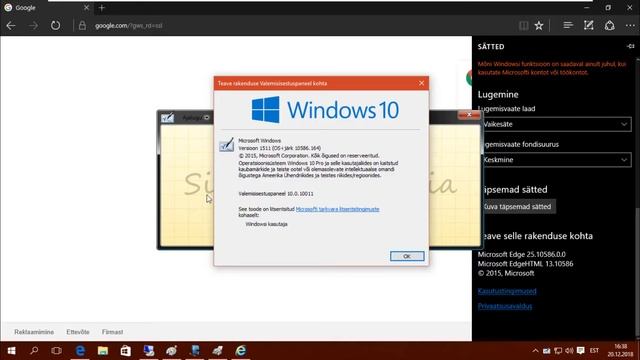
Task: Open taskbar search magnifier
Action: 34,351
